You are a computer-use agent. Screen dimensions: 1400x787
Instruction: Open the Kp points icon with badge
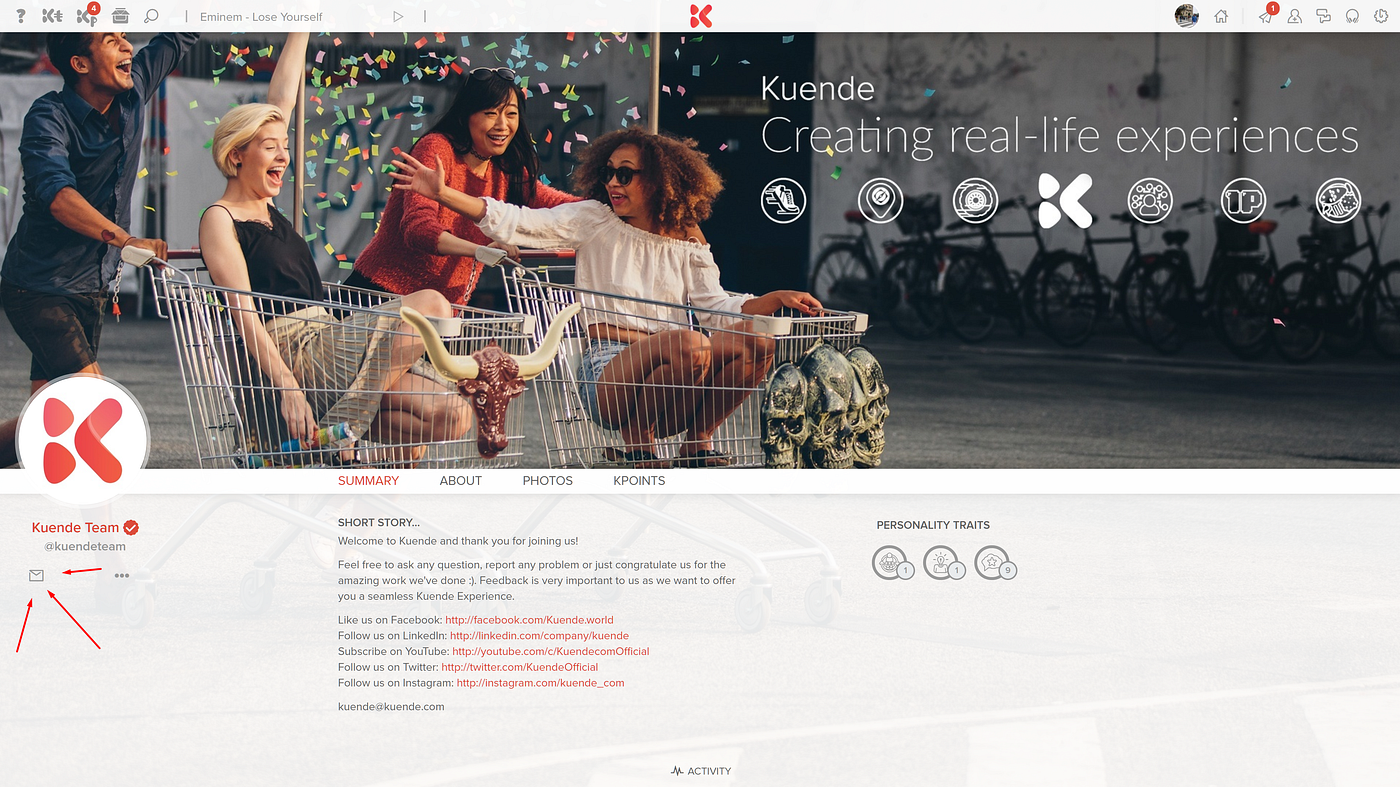88,15
